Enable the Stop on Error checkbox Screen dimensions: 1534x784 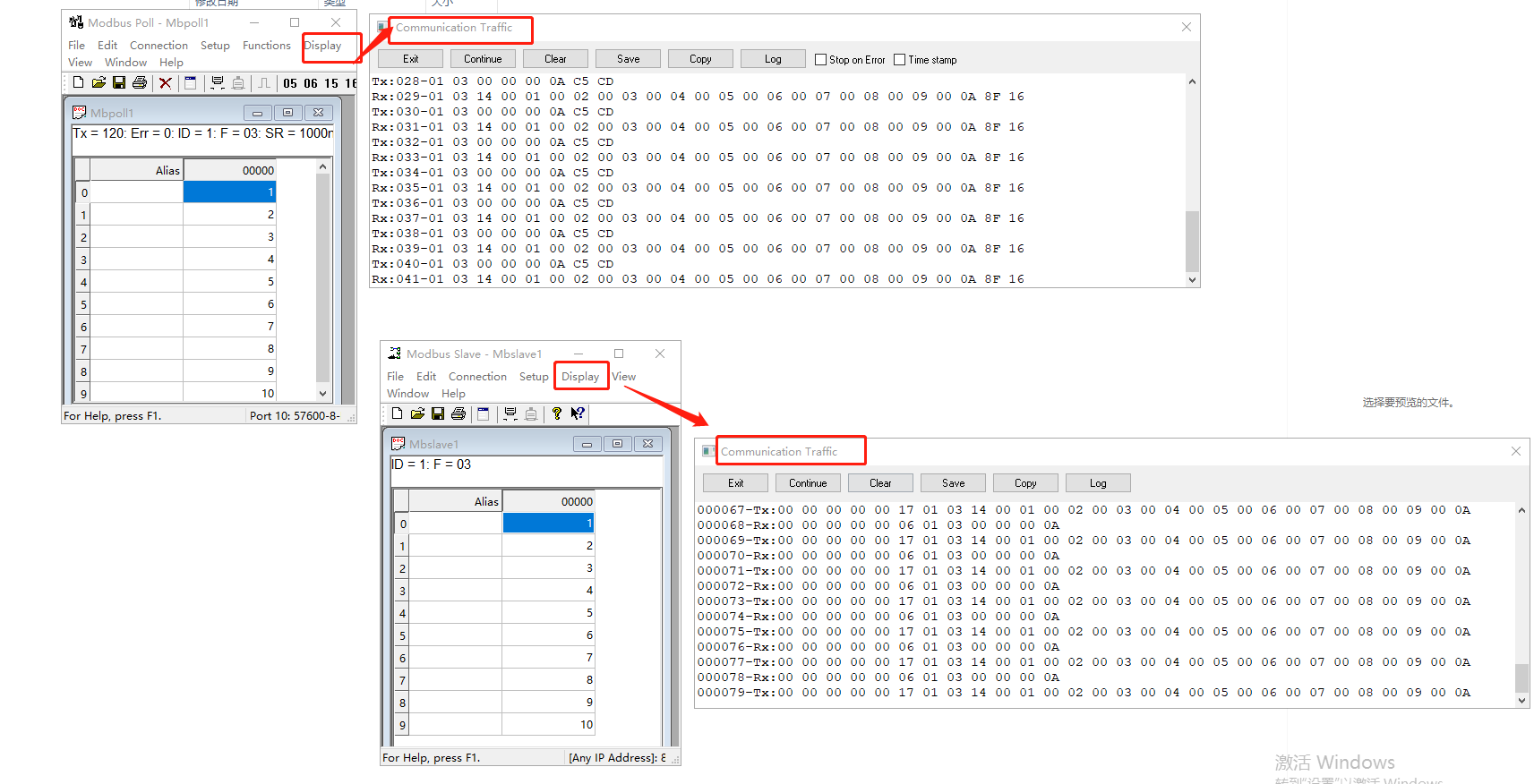point(820,60)
